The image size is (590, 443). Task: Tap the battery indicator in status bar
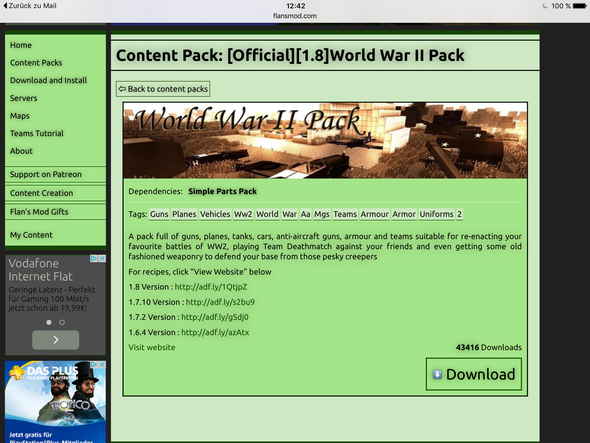coord(580,6)
